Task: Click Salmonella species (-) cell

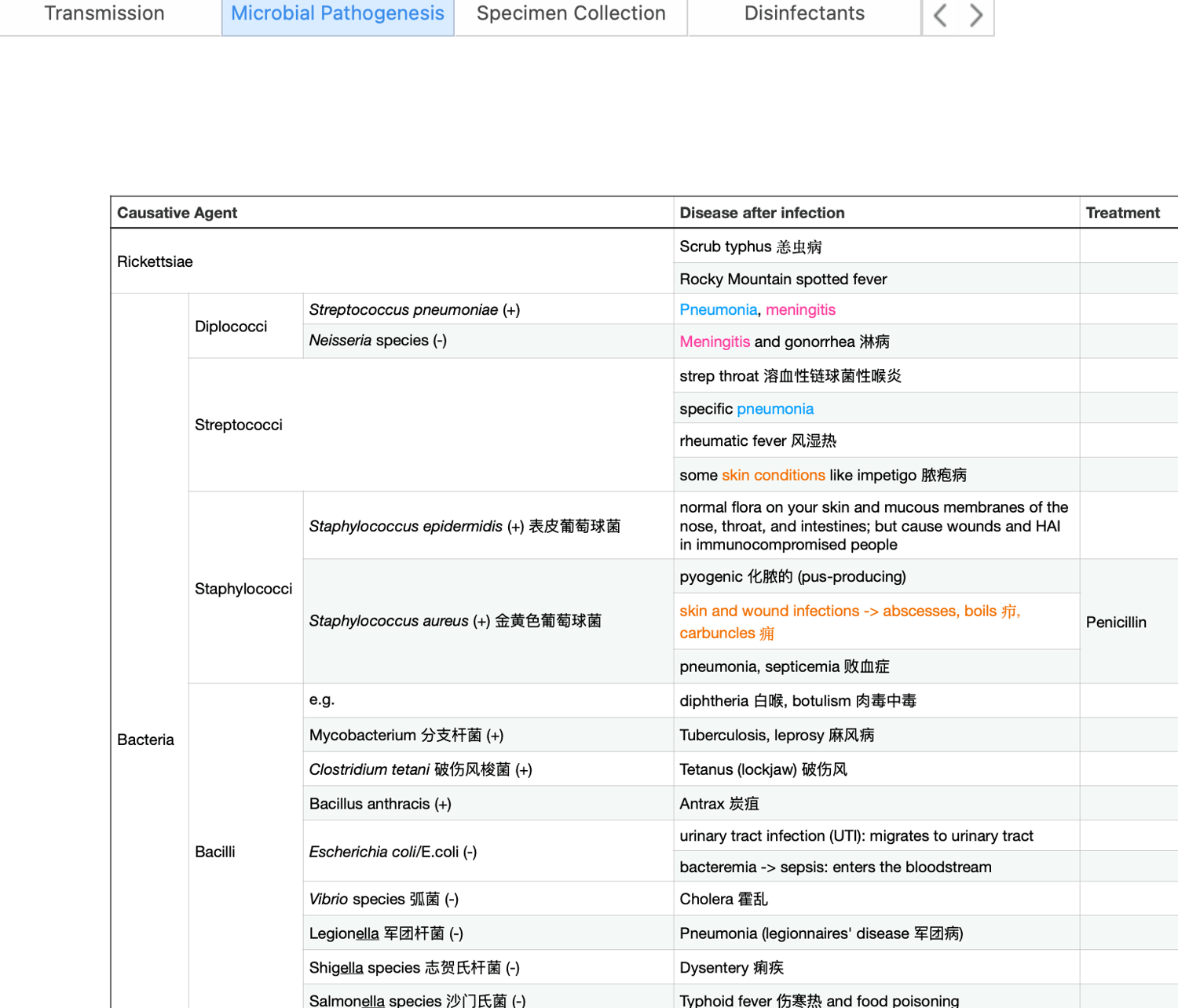Action: [x=488, y=997]
